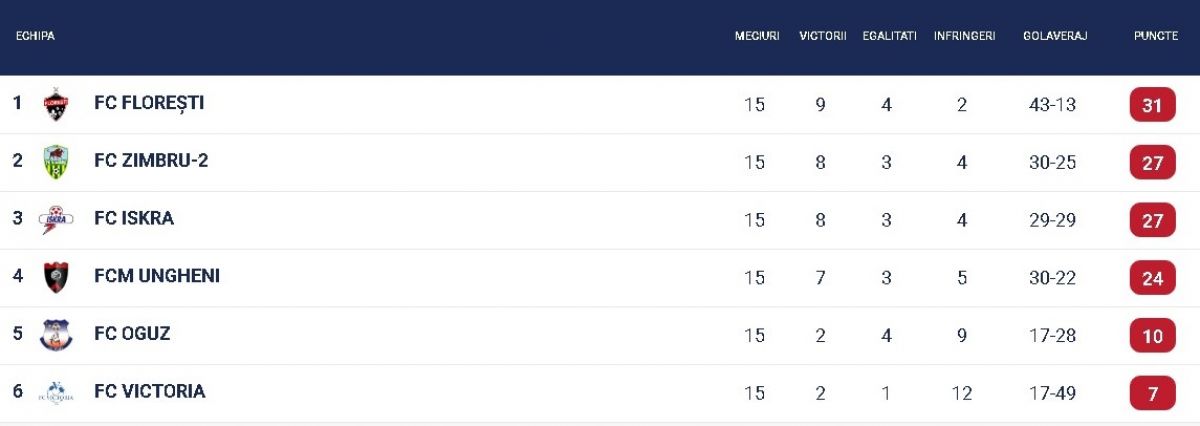The width and height of the screenshot is (1200, 426).
Task: Select the FC Iskra team name
Action: pyautogui.click(x=134, y=218)
